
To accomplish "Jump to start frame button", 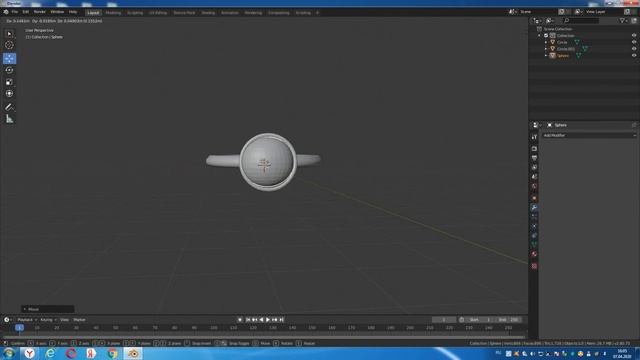I will tap(248, 320).
